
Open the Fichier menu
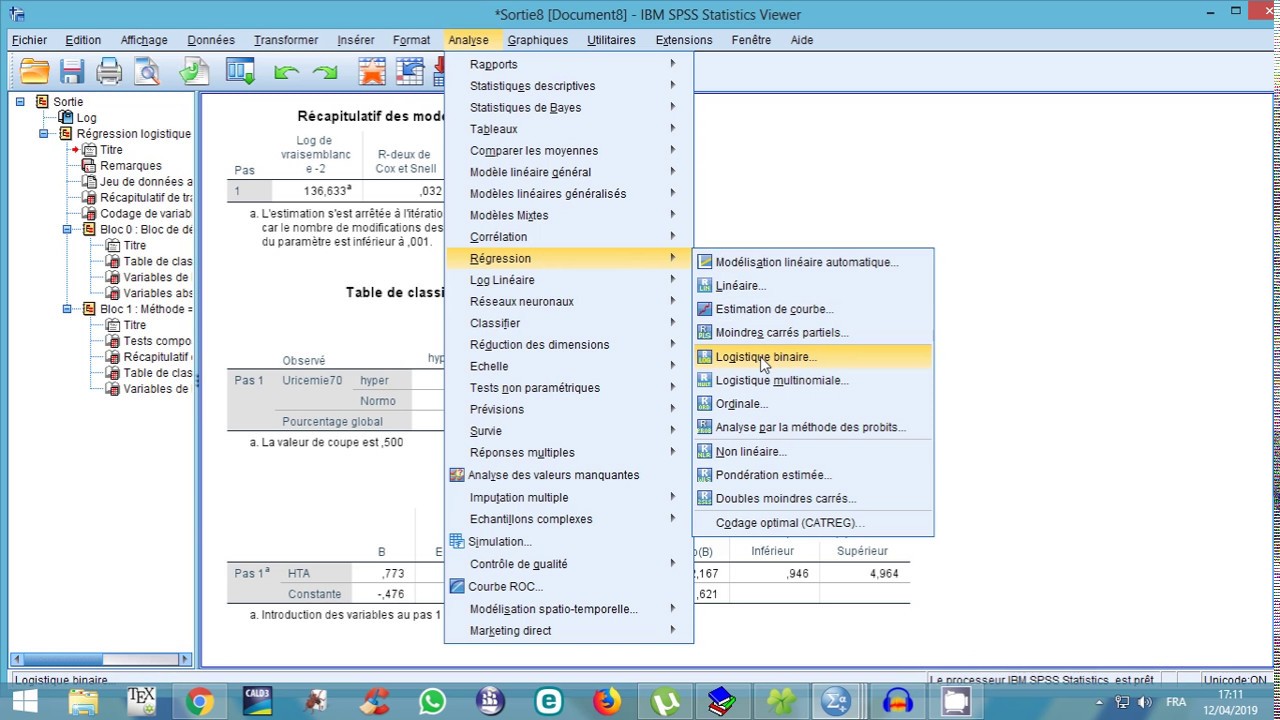point(29,40)
